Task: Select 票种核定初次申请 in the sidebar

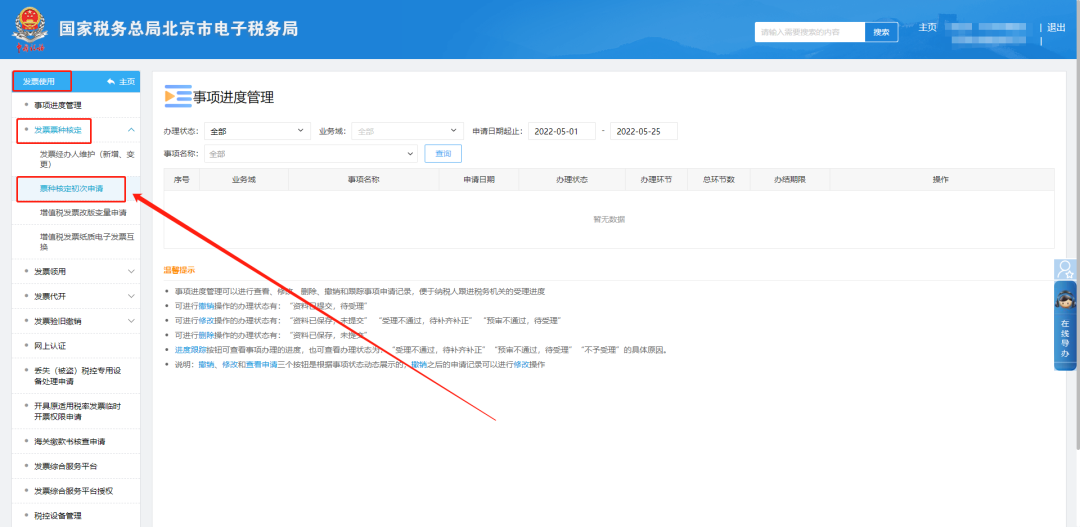Action: point(71,188)
